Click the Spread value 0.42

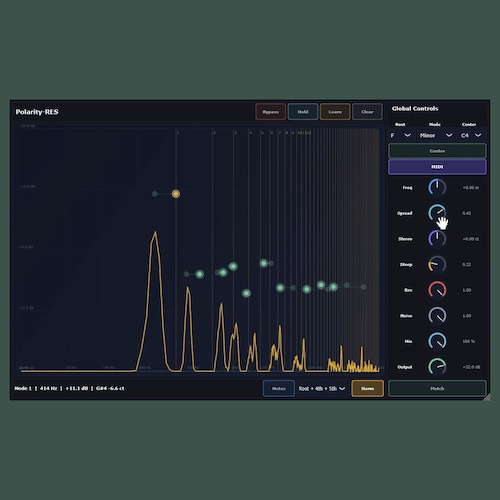(467, 213)
